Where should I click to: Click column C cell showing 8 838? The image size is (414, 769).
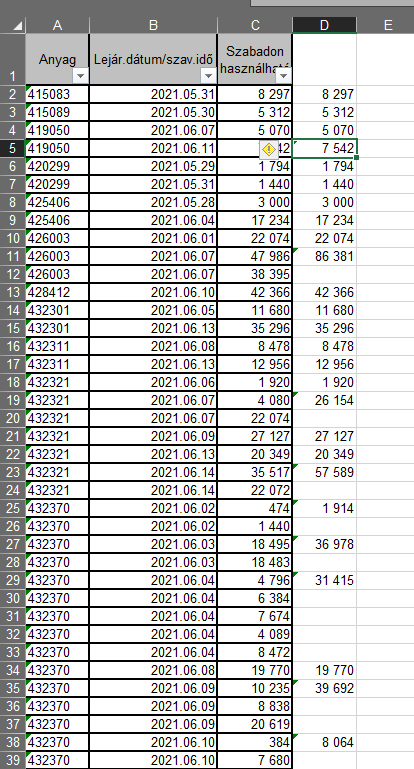tap(255, 706)
